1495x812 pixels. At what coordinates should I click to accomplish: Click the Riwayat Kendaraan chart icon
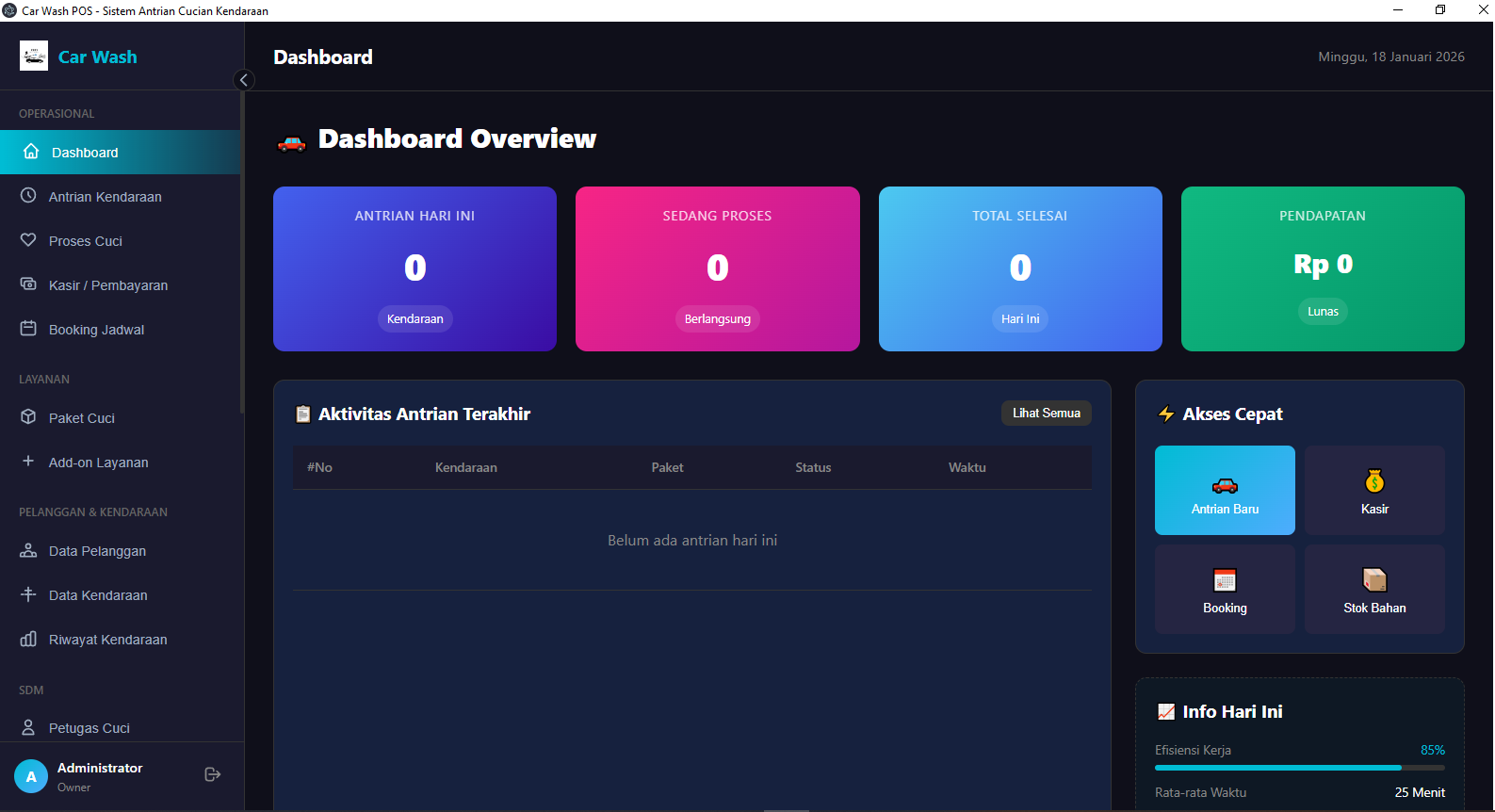(28, 639)
